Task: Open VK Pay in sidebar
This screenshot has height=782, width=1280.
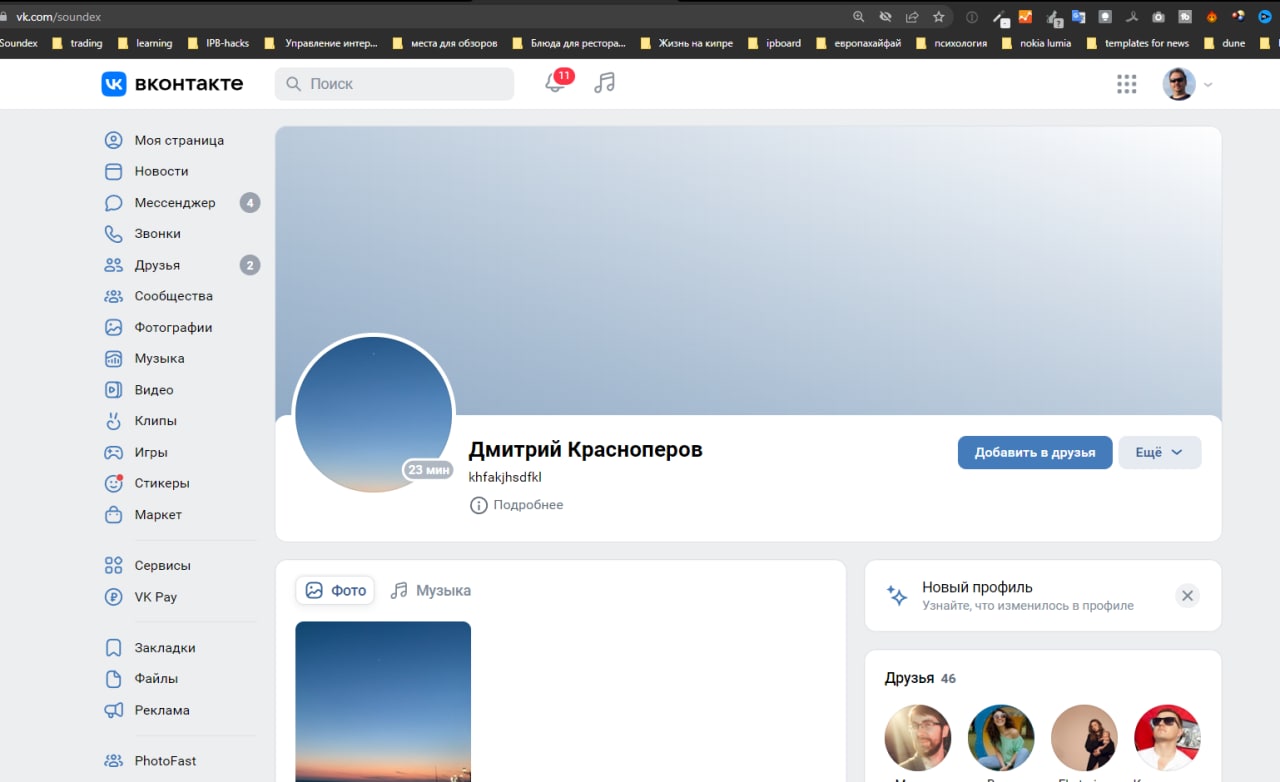Action: tap(141, 597)
